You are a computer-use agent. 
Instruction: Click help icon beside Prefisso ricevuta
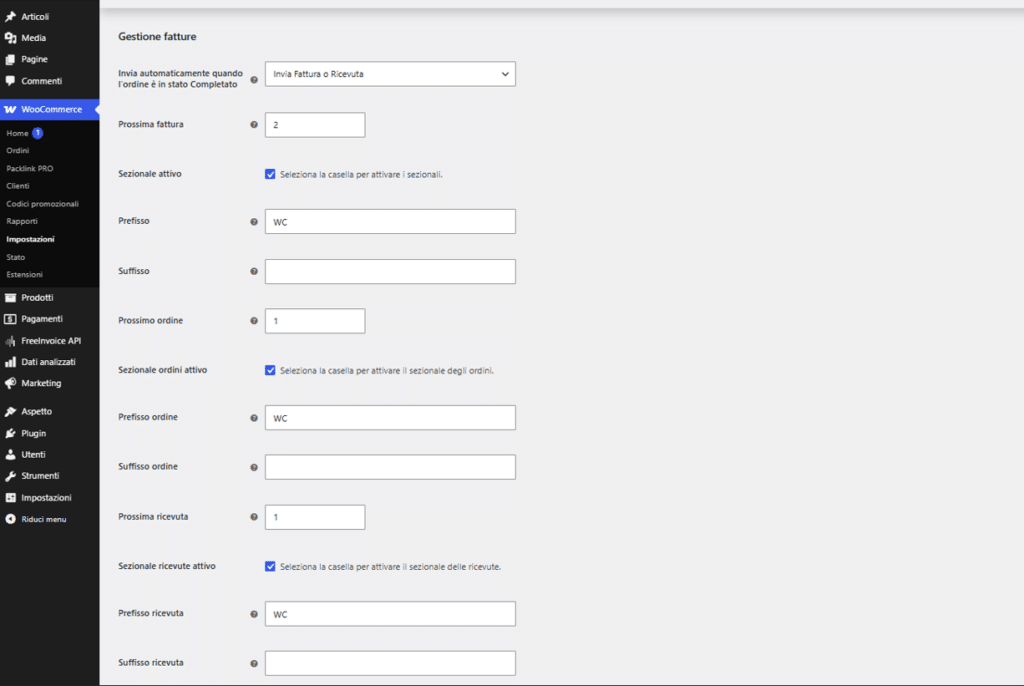[254, 613]
